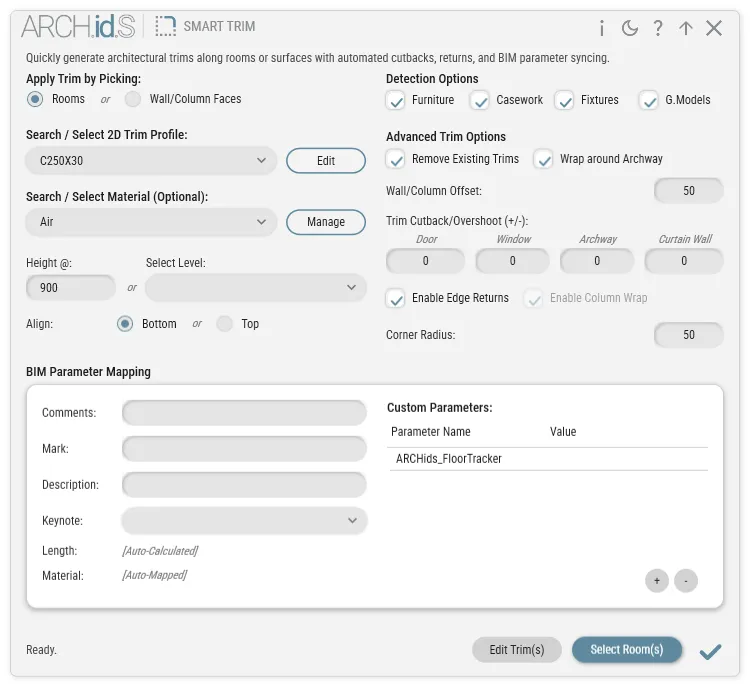
Task: Select the ARCHids_FloorTracker parameter row
Action: [x=549, y=459]
